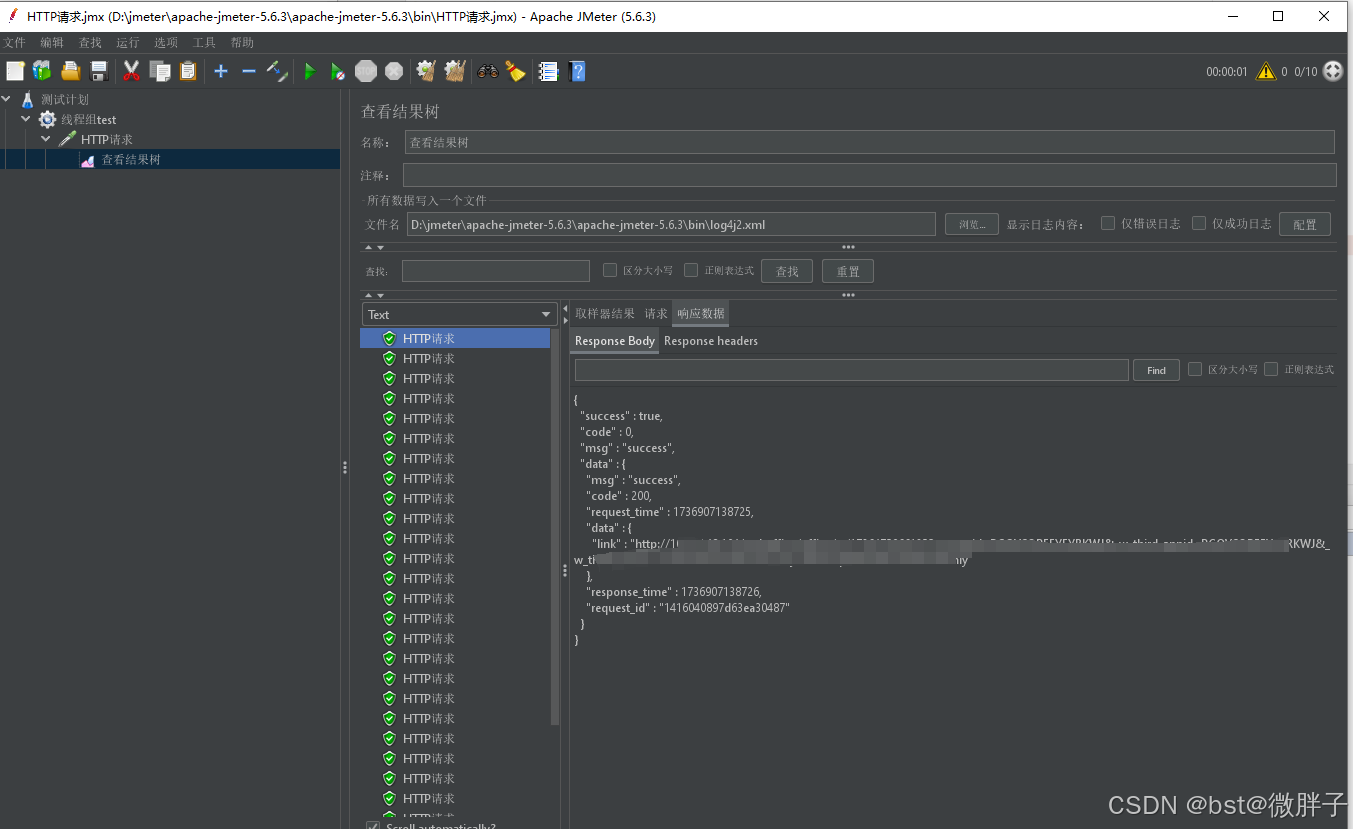Screen dimensions: 1353x829
Task: Create a new test plan toolbar icon
Action: tap(15, 71)
